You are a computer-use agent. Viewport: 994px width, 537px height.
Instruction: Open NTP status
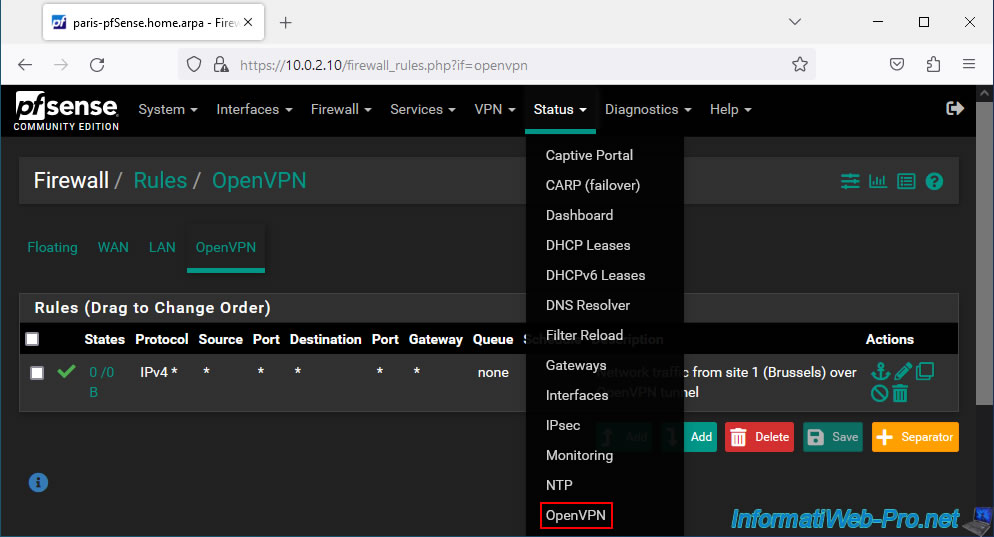(559, 485)
